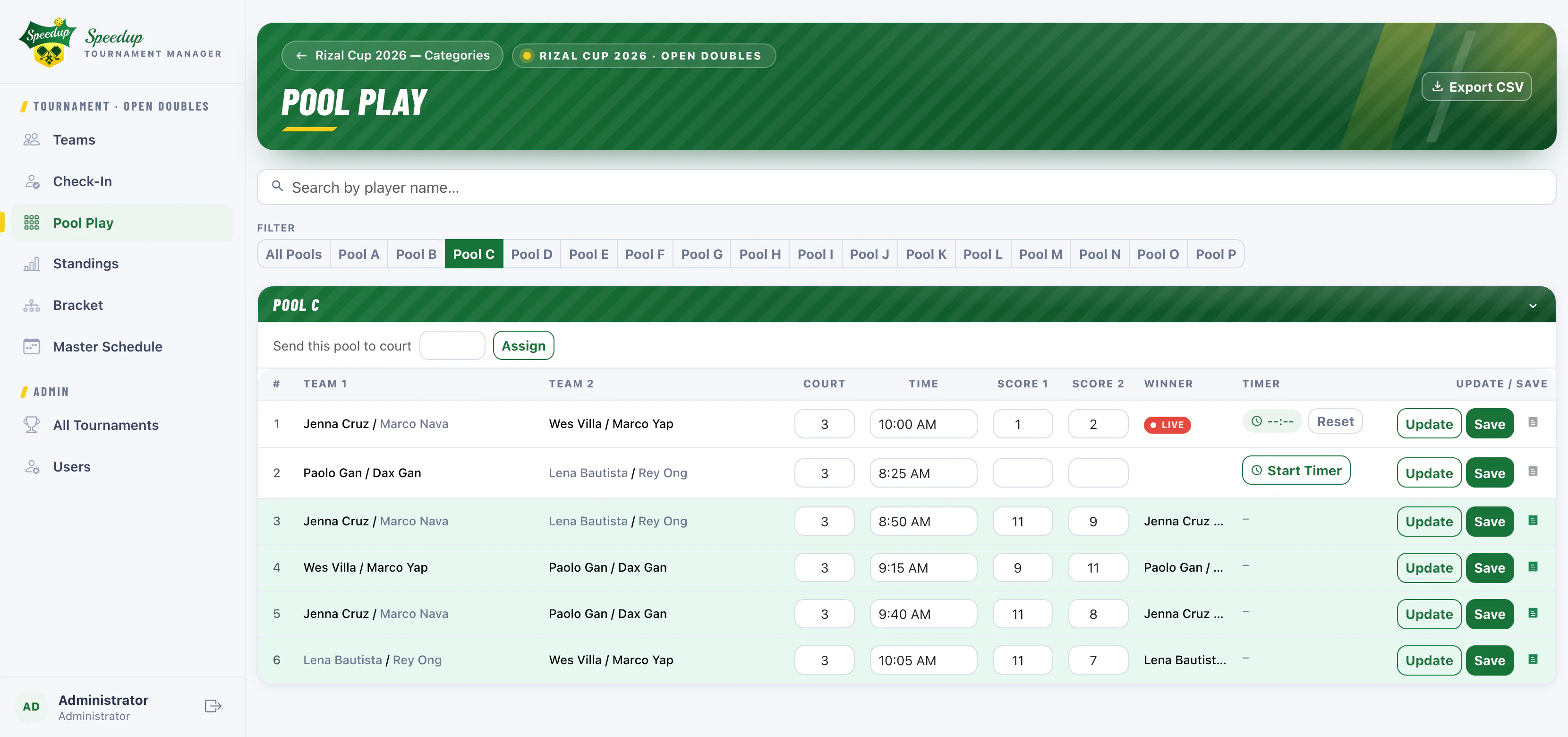
Task: Go back to Rizal Cup 2026 Categories
Action: click(x=392, y=55)
